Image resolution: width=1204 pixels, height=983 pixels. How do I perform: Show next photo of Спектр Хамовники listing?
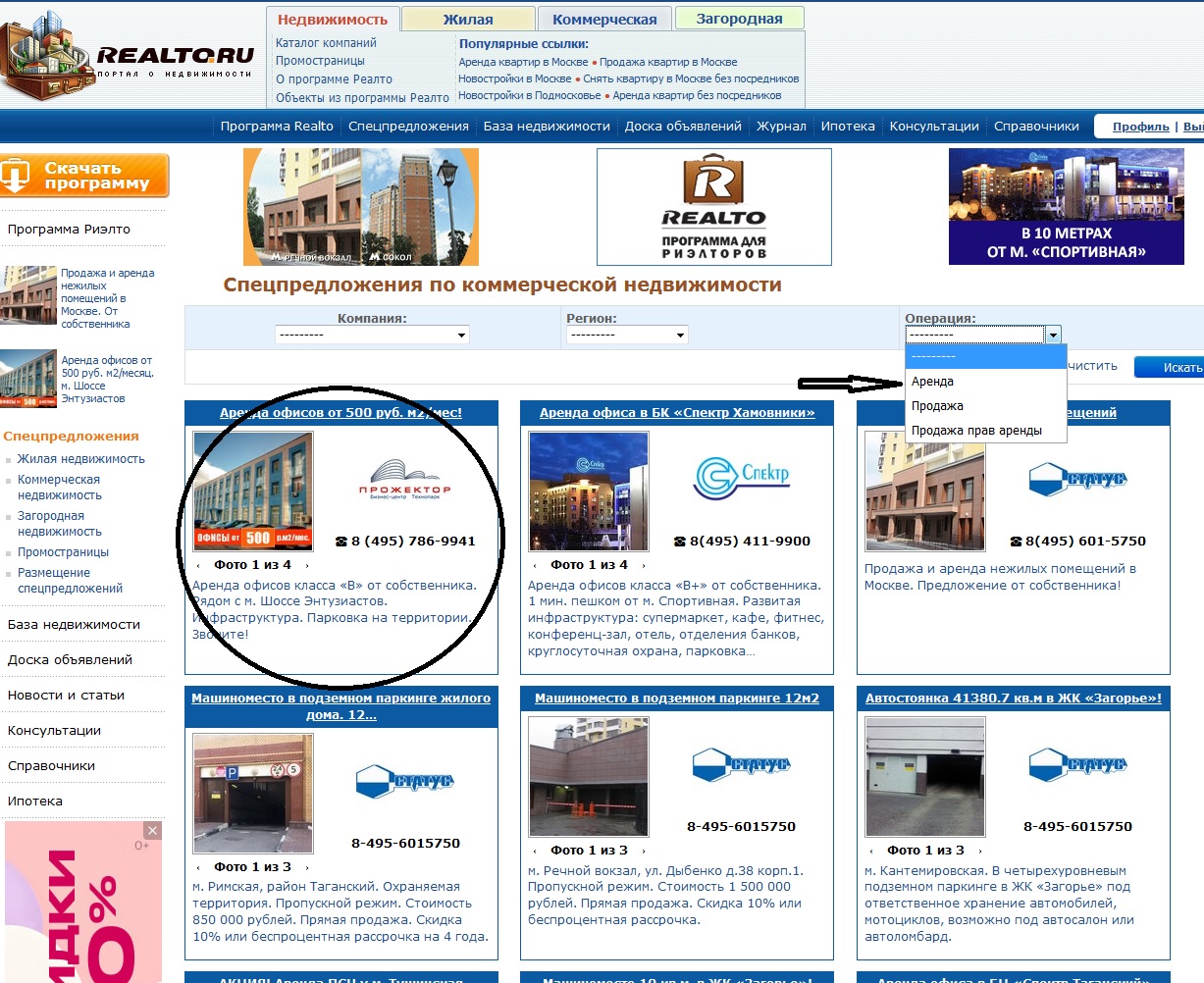(643, 565)
